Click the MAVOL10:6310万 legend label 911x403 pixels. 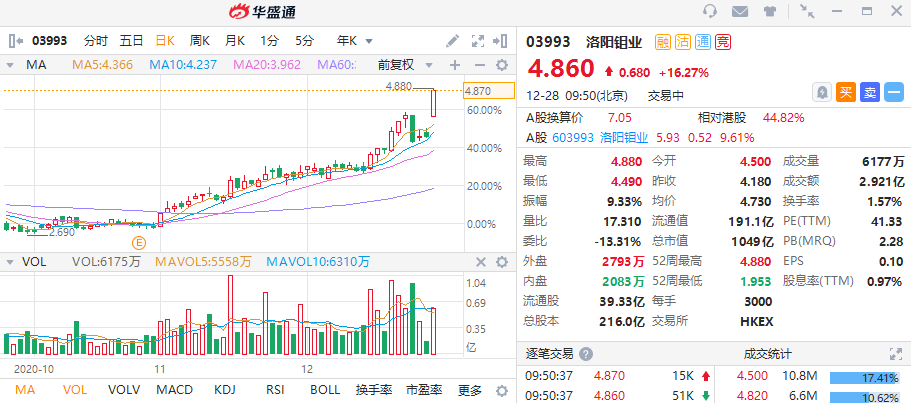[318, 262]
